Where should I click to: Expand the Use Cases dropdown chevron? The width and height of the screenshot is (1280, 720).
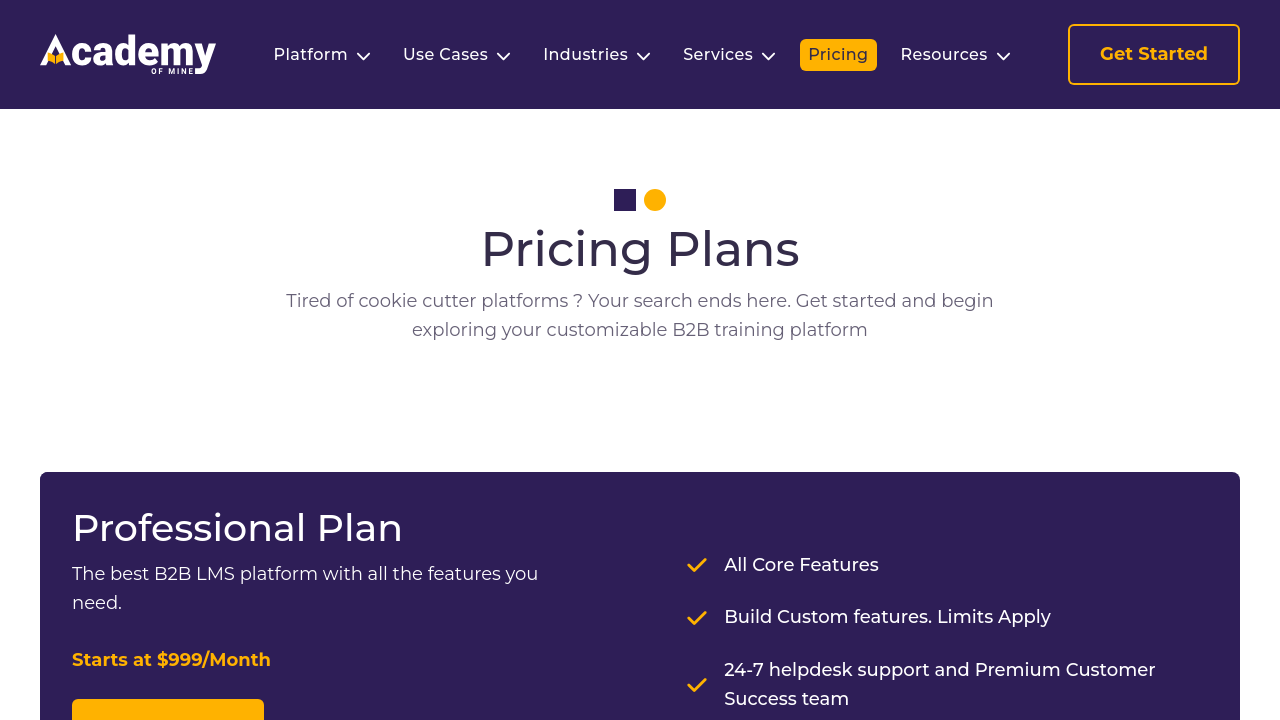click(x=504, y=56)
